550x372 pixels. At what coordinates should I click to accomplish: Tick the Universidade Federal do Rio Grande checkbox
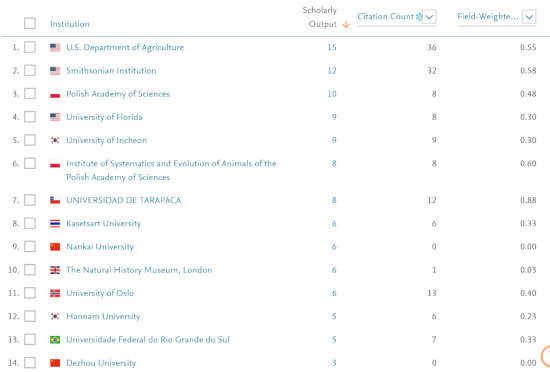coord(30,339)
